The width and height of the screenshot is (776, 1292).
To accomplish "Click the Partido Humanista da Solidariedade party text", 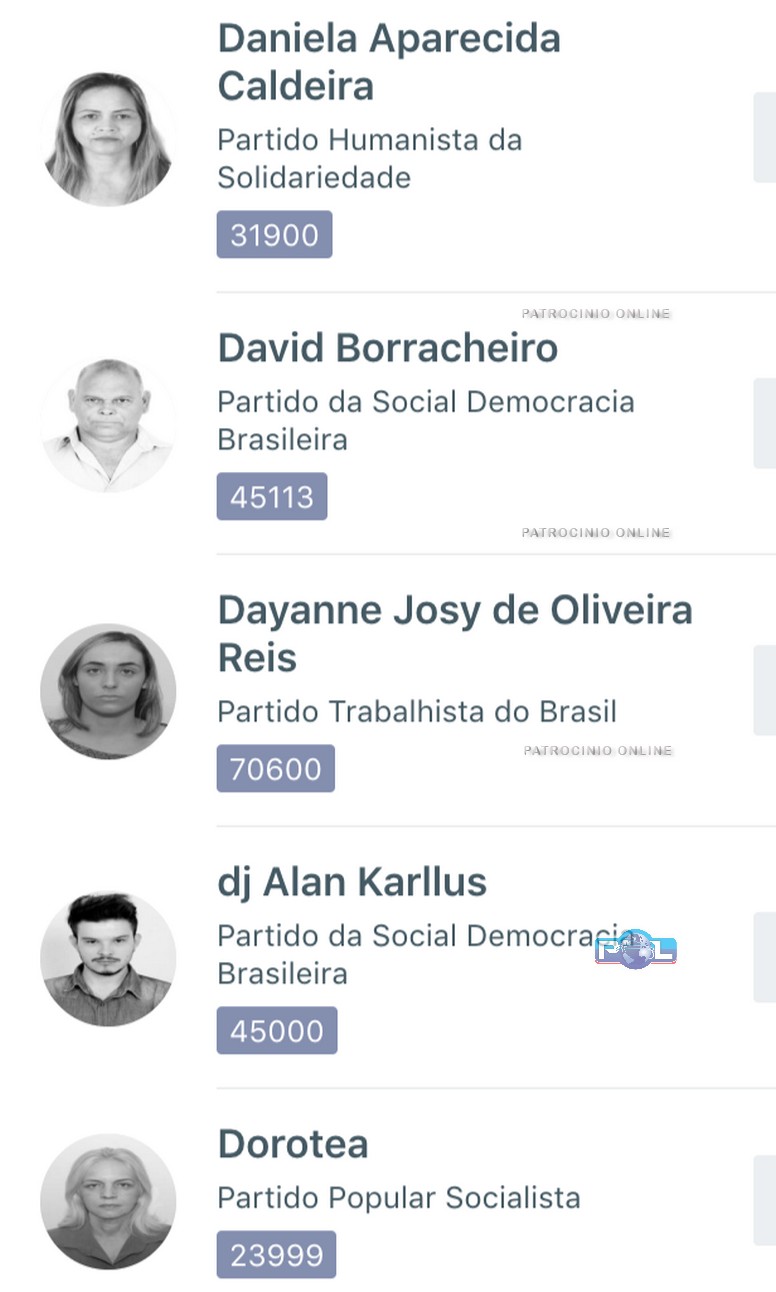I will tap(370, 158).
